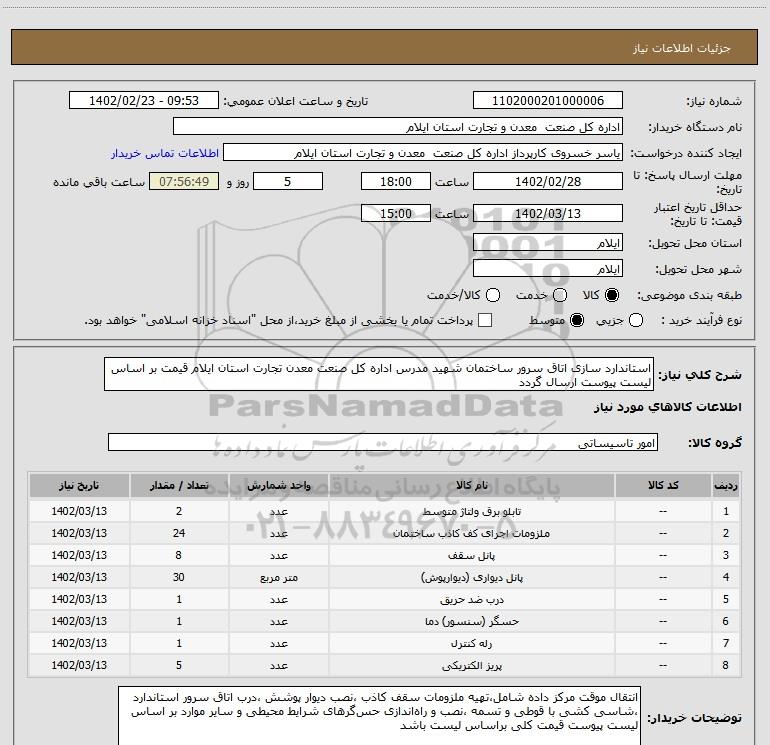This screenshot has width=770, height=745.
Task: Click the تاریخ نیاز column header
Action: (x=79, y=485)
